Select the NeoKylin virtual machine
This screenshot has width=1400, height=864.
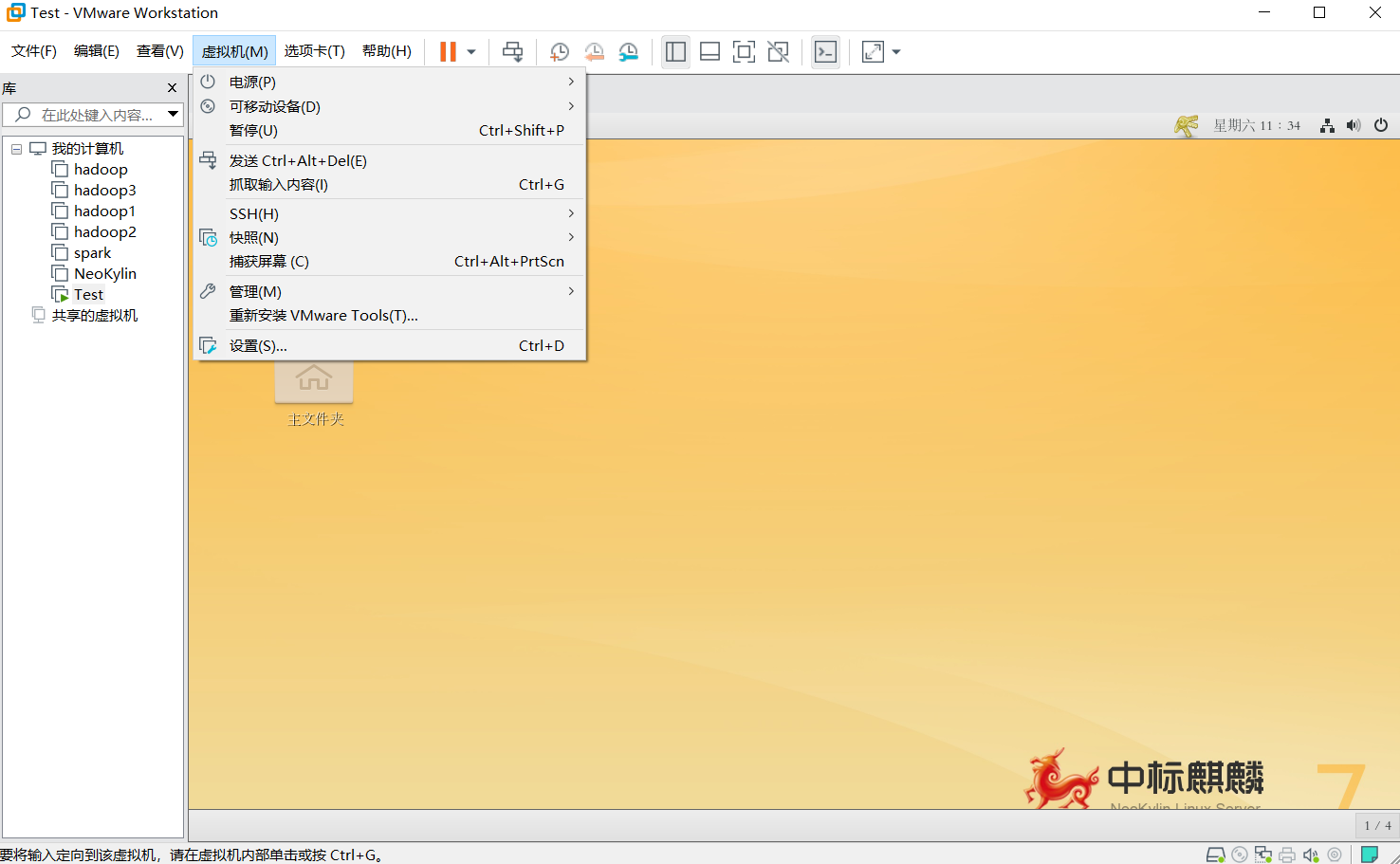pyautogui.click(x=105, y=274)
